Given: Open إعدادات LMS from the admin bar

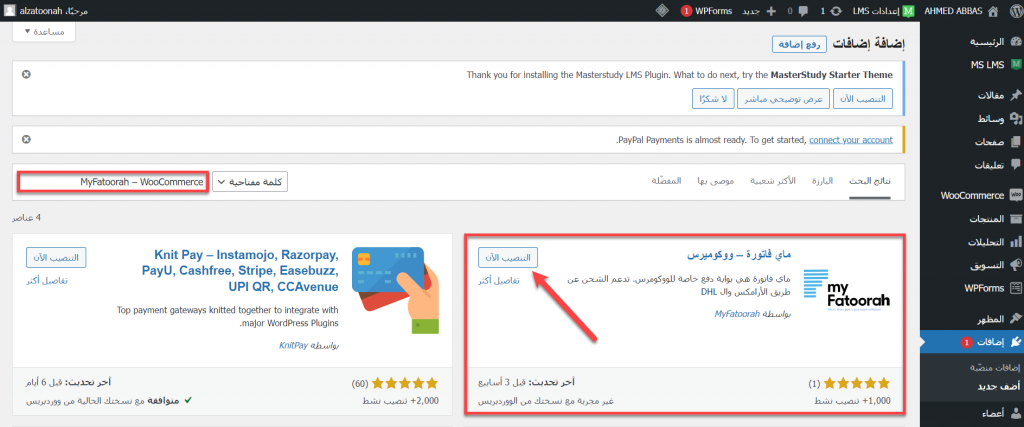Looking at the screenshot, I should (x=886, y=10).
